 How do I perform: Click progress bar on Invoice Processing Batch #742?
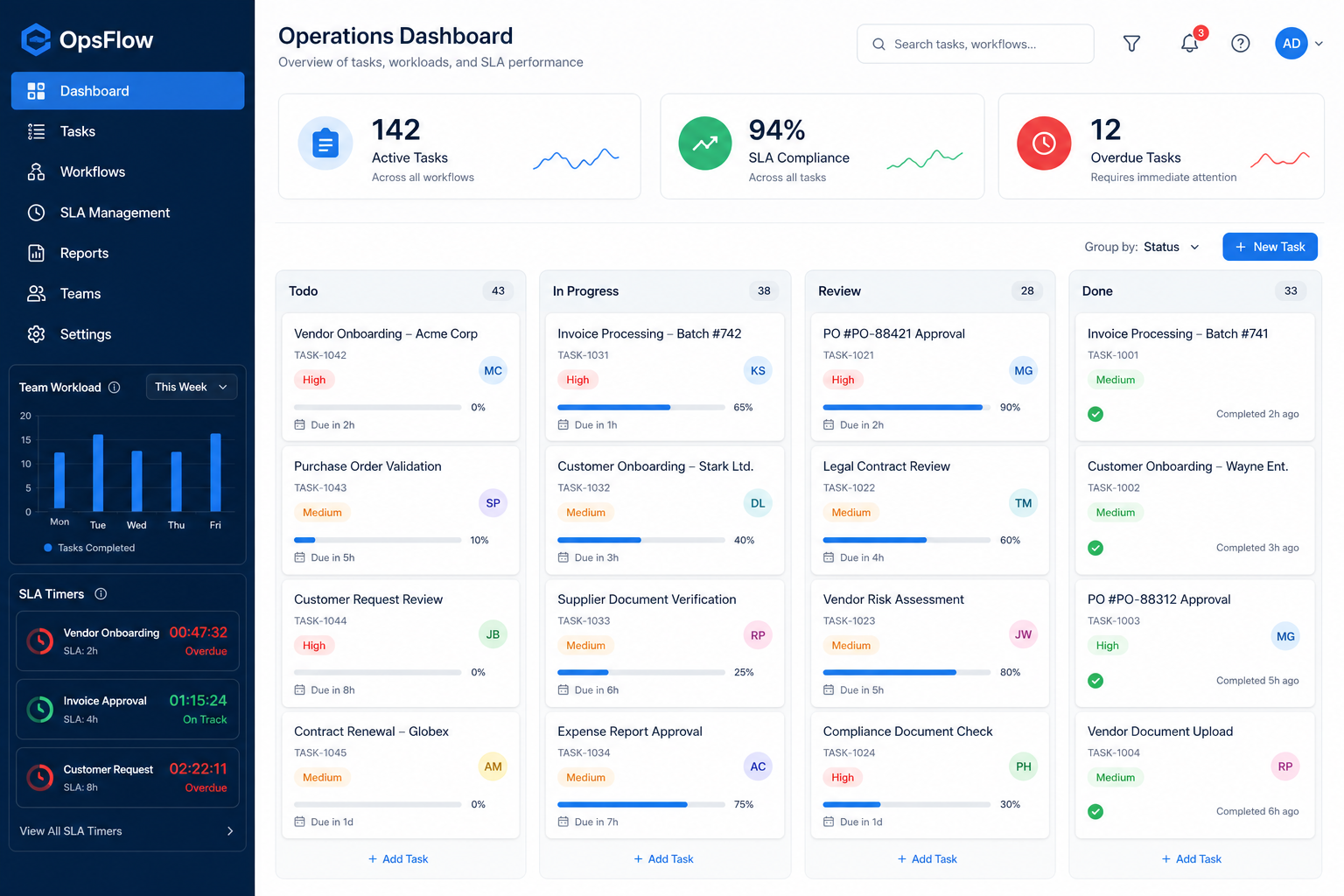pos(641,408)
